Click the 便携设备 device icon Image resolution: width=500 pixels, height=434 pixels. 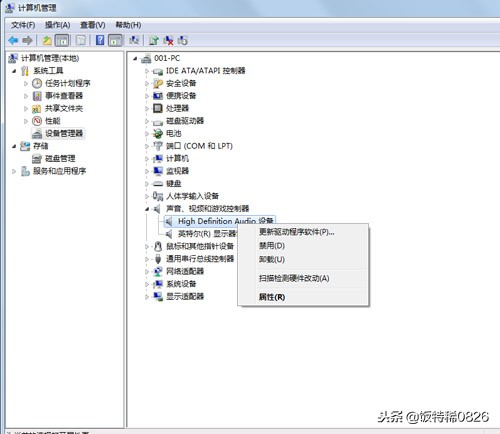158,96
